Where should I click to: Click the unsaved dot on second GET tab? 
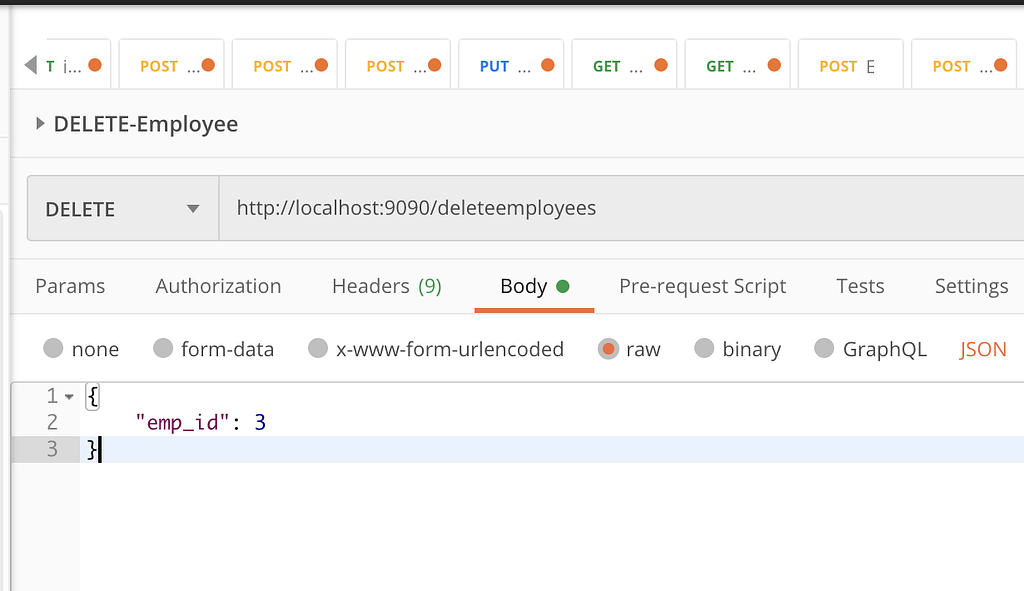[774, 65]
